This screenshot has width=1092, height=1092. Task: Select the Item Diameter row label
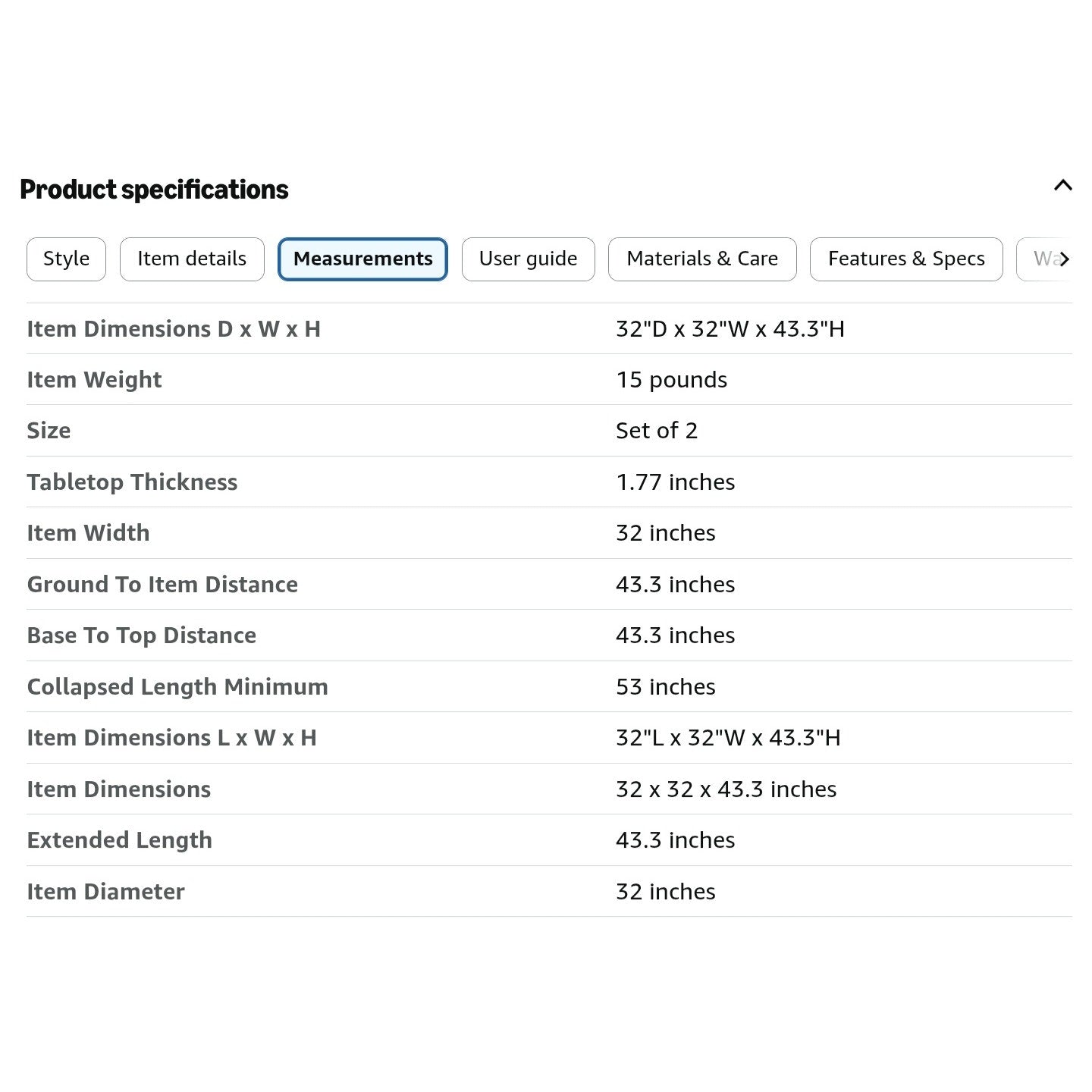point(105,892)
